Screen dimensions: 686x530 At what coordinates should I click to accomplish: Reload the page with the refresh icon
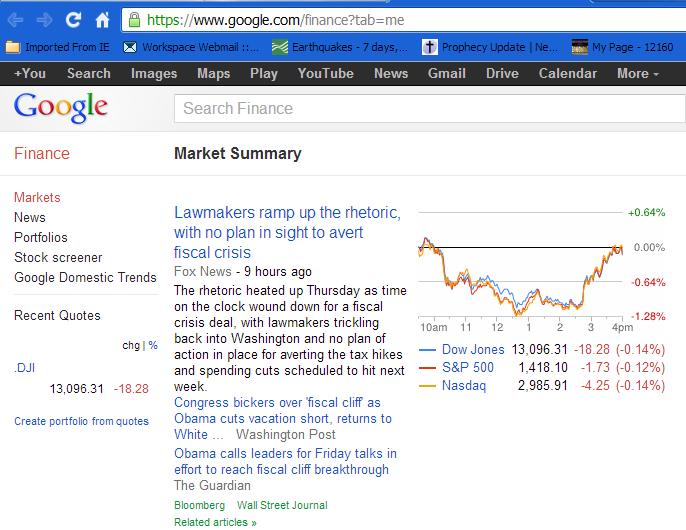pyautogui.click(x=74, y=19)
